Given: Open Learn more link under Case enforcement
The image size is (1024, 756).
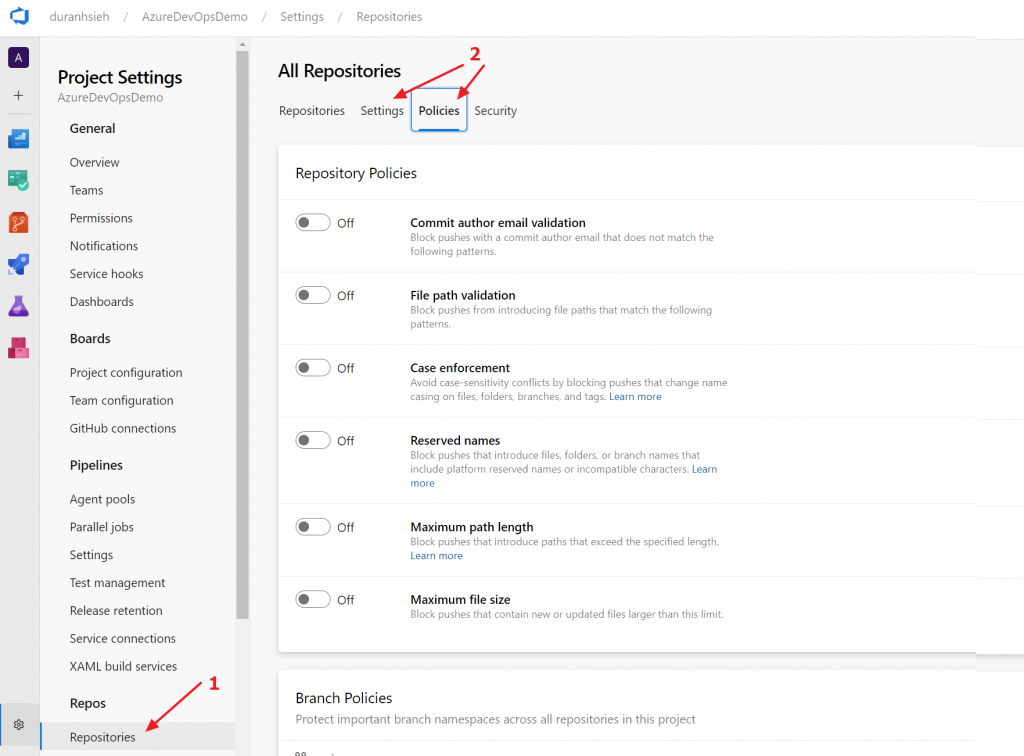Looking at the screenshot, I should coord(635,396).
